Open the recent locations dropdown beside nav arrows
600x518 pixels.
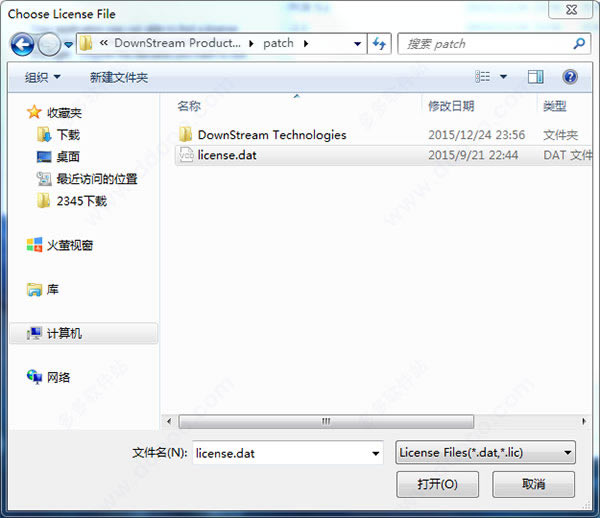pyautogui.click(x=68, y=45)
